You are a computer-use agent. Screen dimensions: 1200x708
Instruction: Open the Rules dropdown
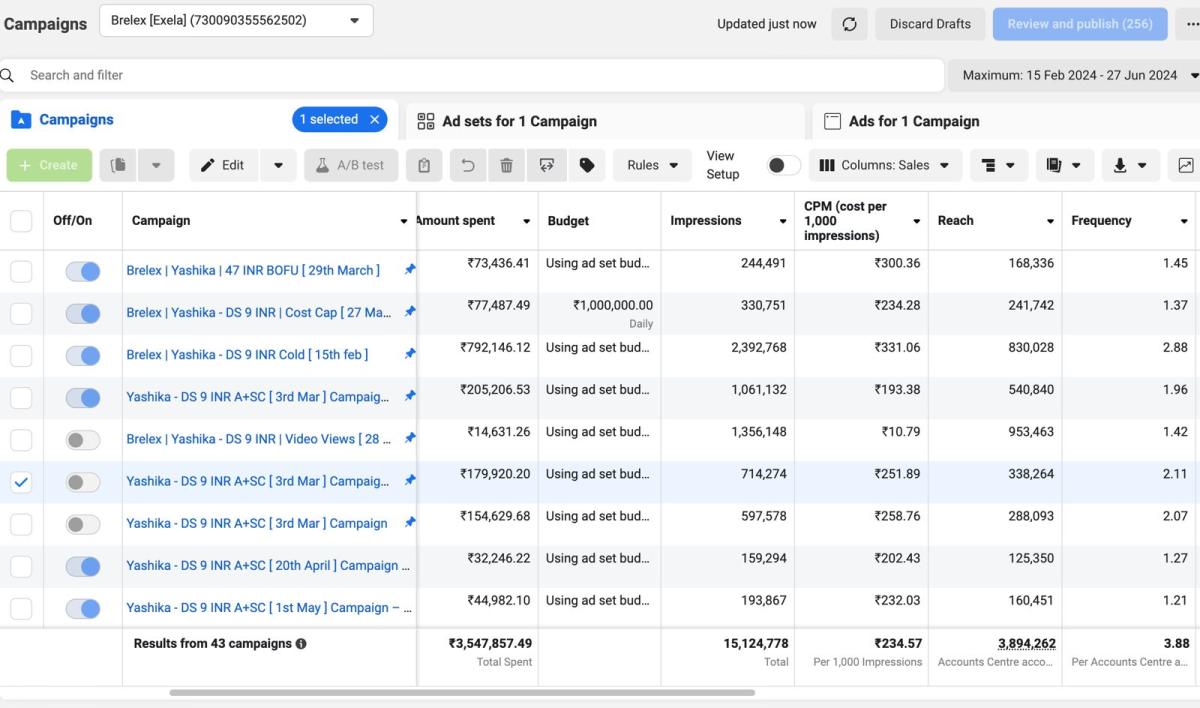coord(652,165)
